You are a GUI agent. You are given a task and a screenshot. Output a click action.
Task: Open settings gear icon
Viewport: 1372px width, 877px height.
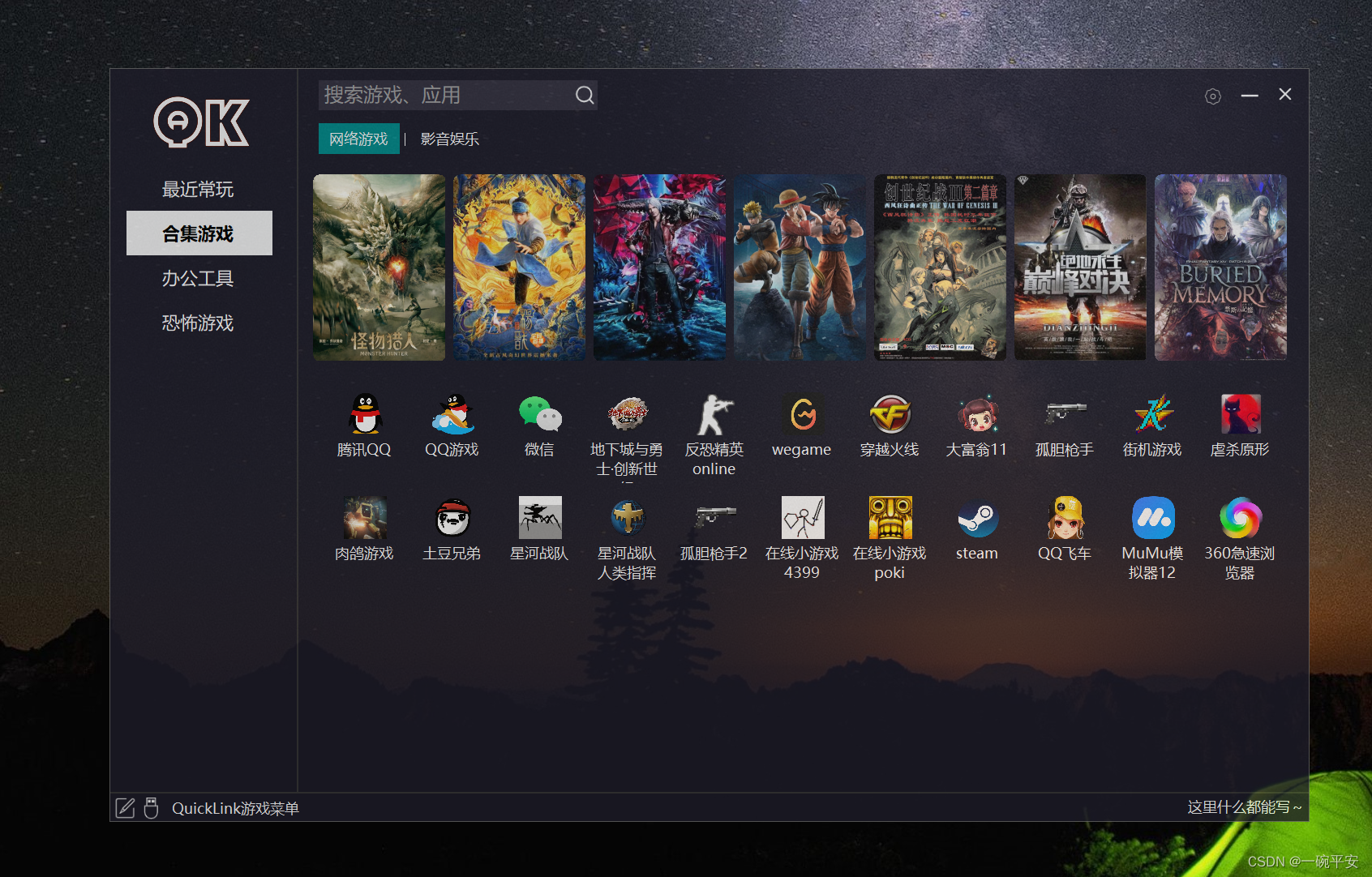coord(1213,96)
